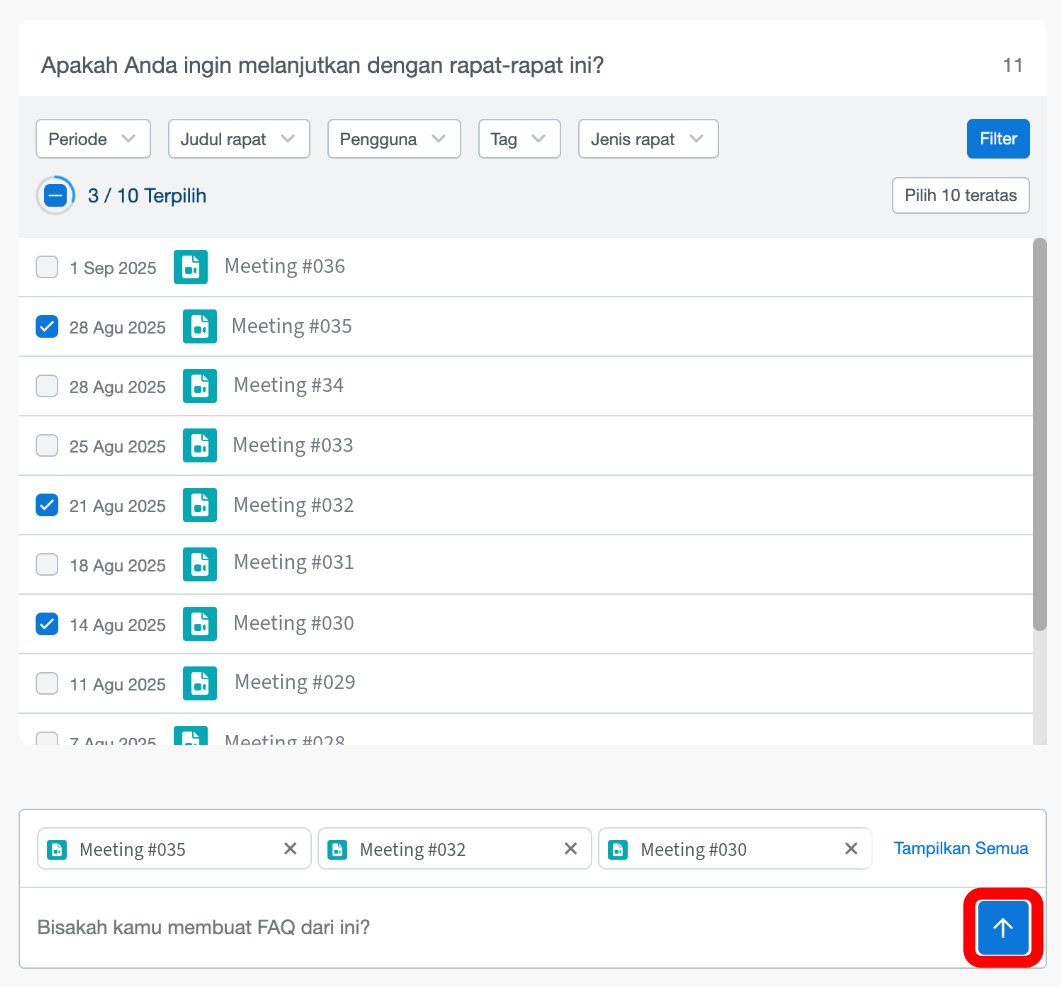The width and height of the screenshot is (1061, 987).
Task: Click the Meeting #036 title
Action: 285,267
